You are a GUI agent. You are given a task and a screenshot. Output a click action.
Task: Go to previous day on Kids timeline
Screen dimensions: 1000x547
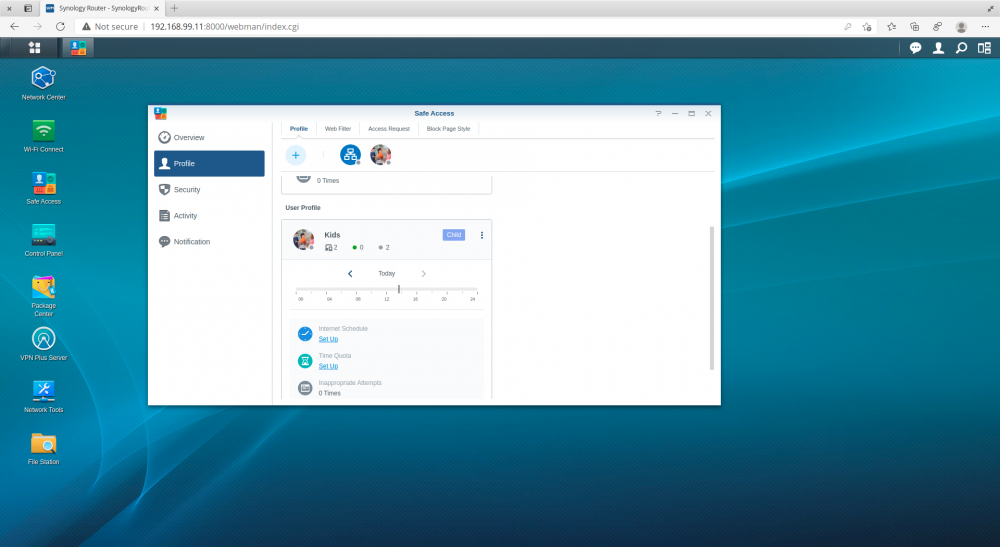tap(350, 274)
